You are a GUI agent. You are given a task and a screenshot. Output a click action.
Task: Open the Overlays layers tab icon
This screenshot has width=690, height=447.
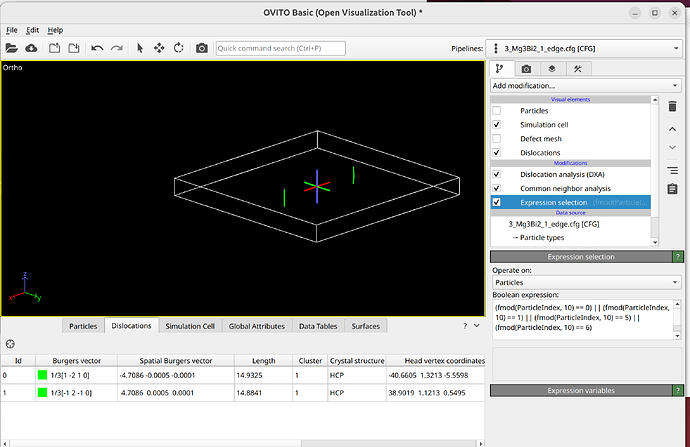click(x=552, y=69)
